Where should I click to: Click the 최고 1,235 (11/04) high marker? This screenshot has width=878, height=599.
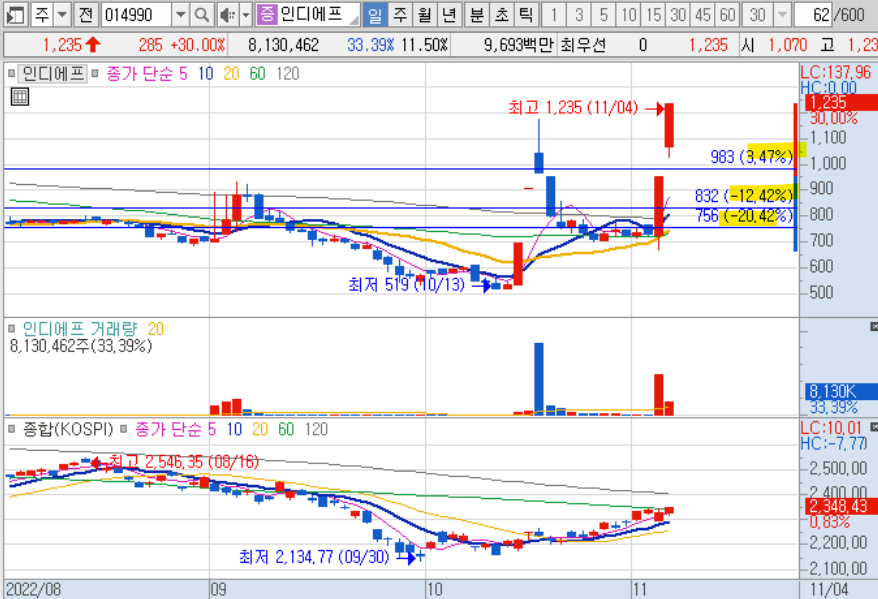coord(573,107)
